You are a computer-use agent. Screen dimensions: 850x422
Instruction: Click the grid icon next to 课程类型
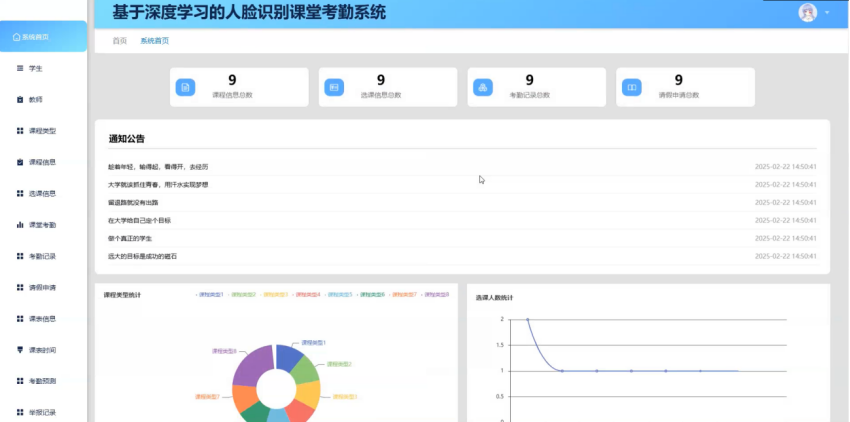[20, 131]
